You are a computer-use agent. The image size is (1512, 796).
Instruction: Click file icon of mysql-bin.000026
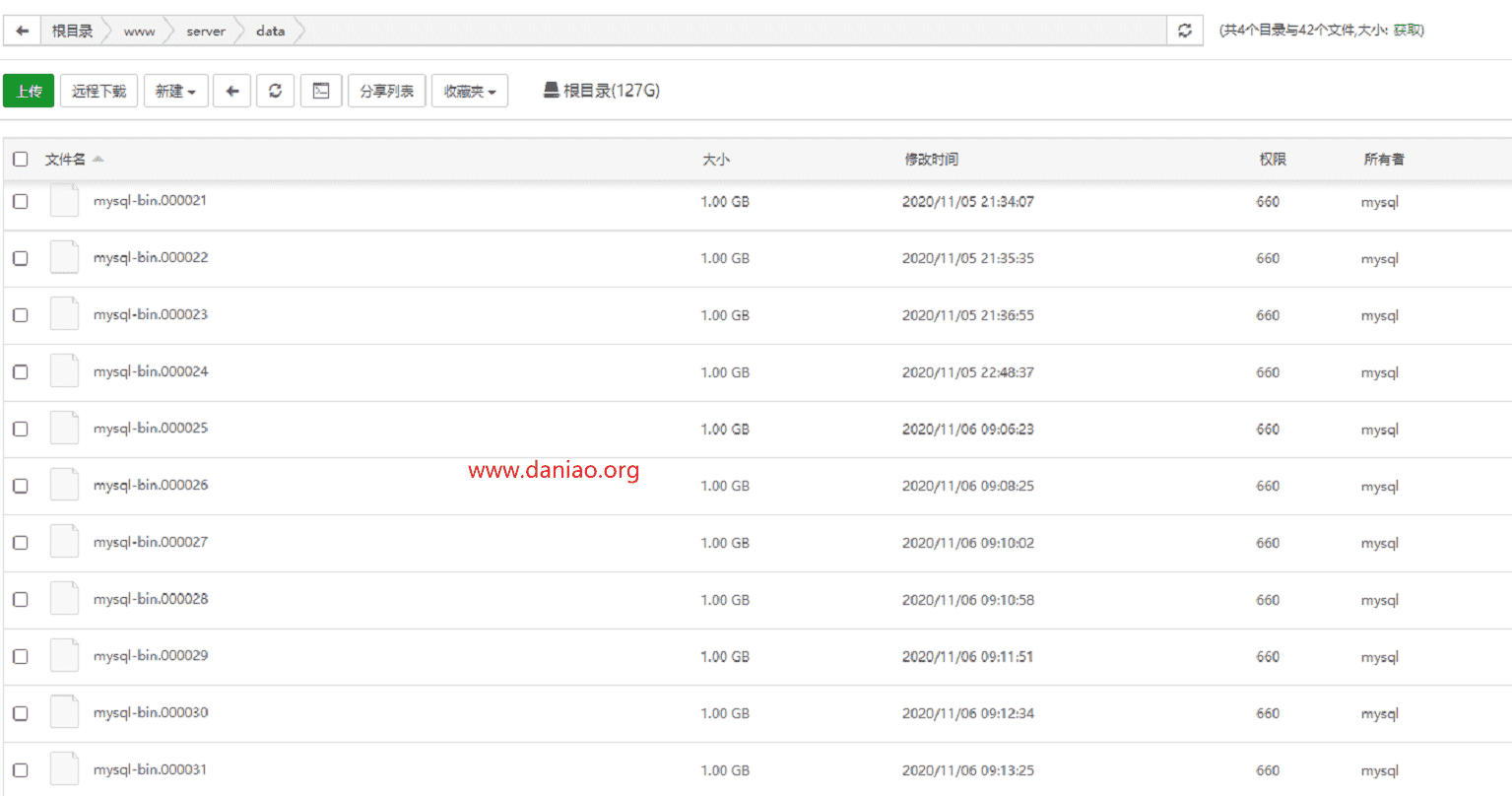pyautogui.click(x=64, y=486)
